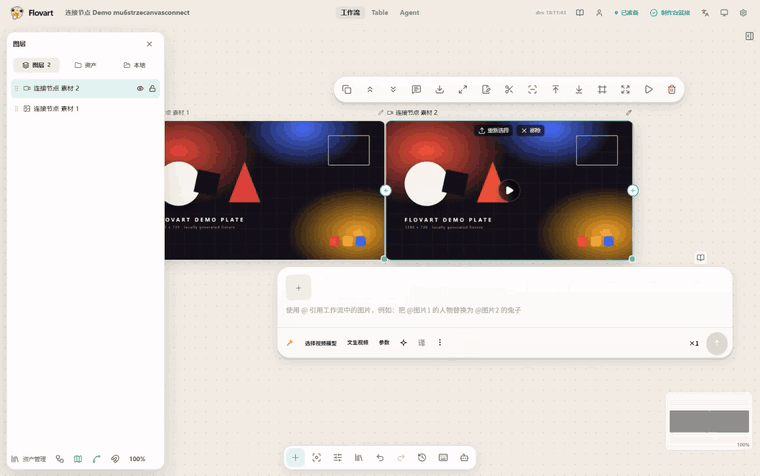Click the right plus connector of 素材 2

(x=633, y=190)
